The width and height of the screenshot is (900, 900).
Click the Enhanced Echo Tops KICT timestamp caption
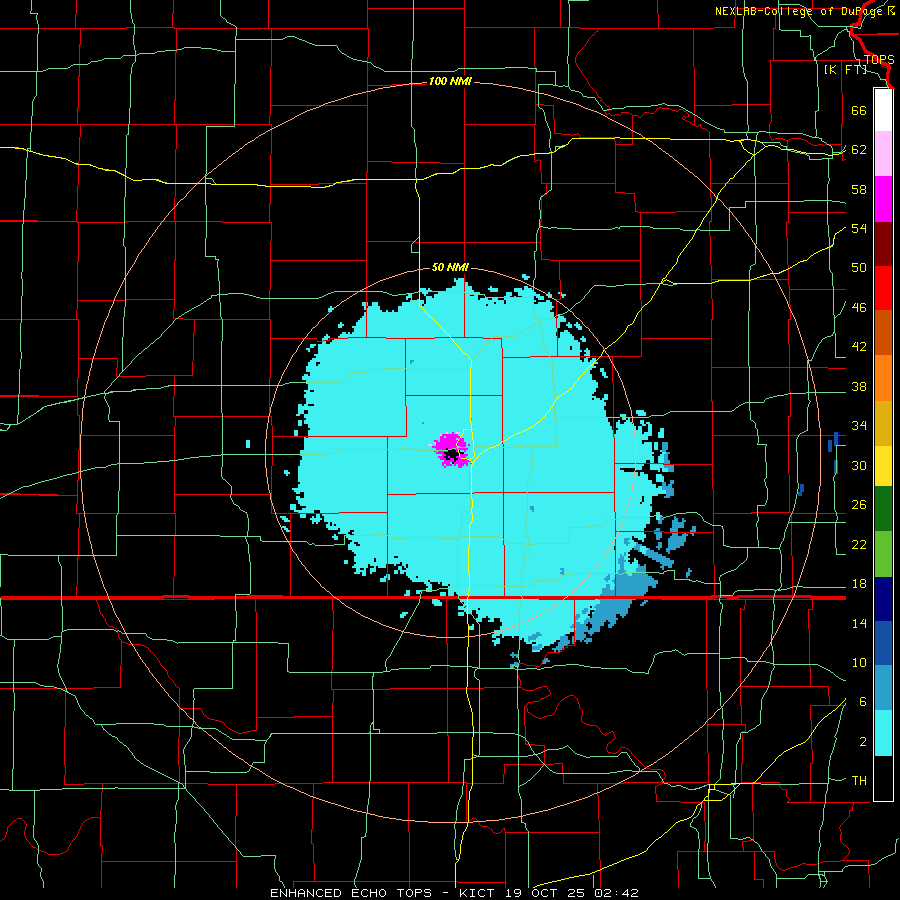[454, 893]
